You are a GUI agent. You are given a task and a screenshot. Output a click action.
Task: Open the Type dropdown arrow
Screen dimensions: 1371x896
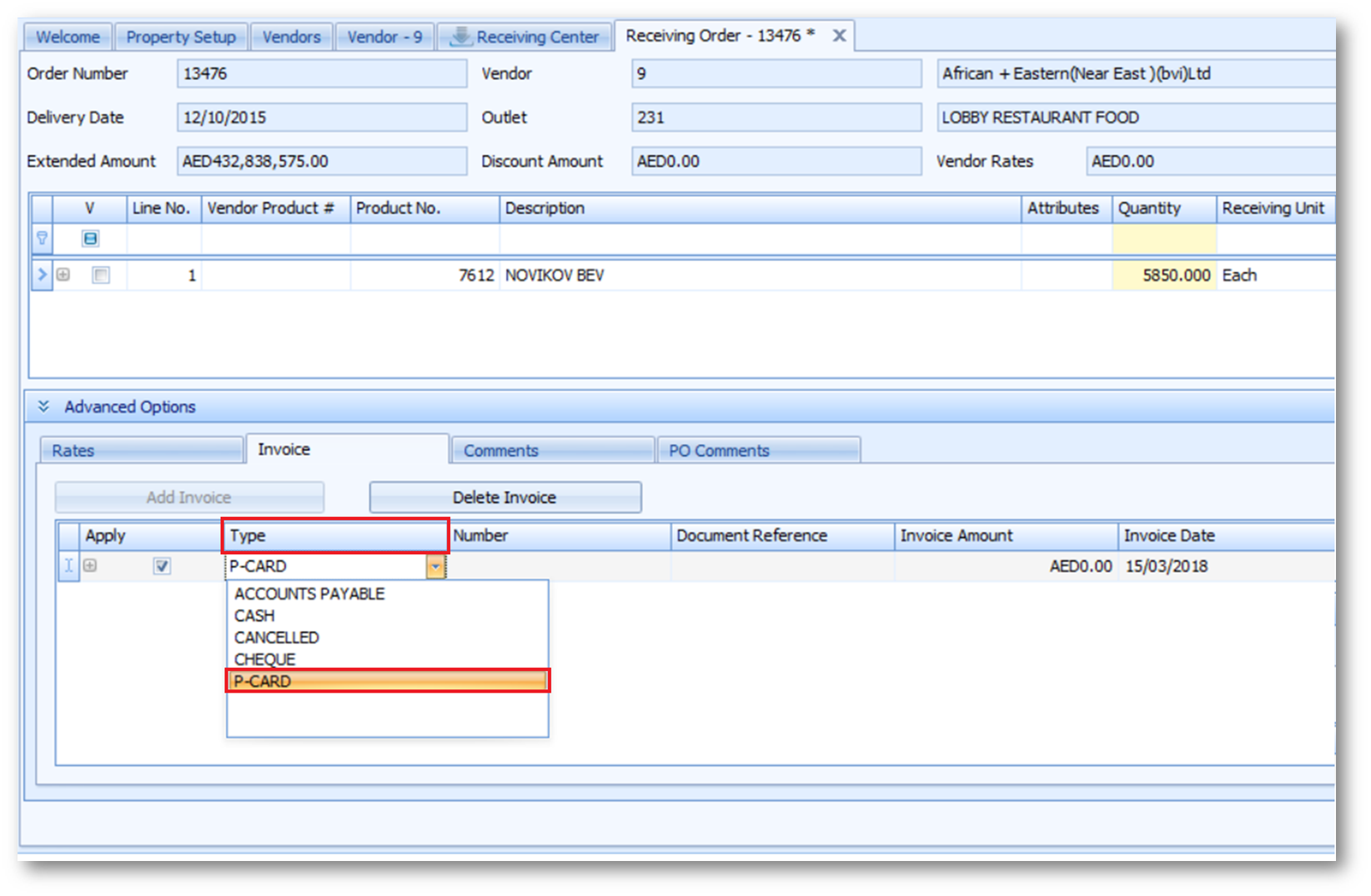pyautogui.click(x=435, y=567)
